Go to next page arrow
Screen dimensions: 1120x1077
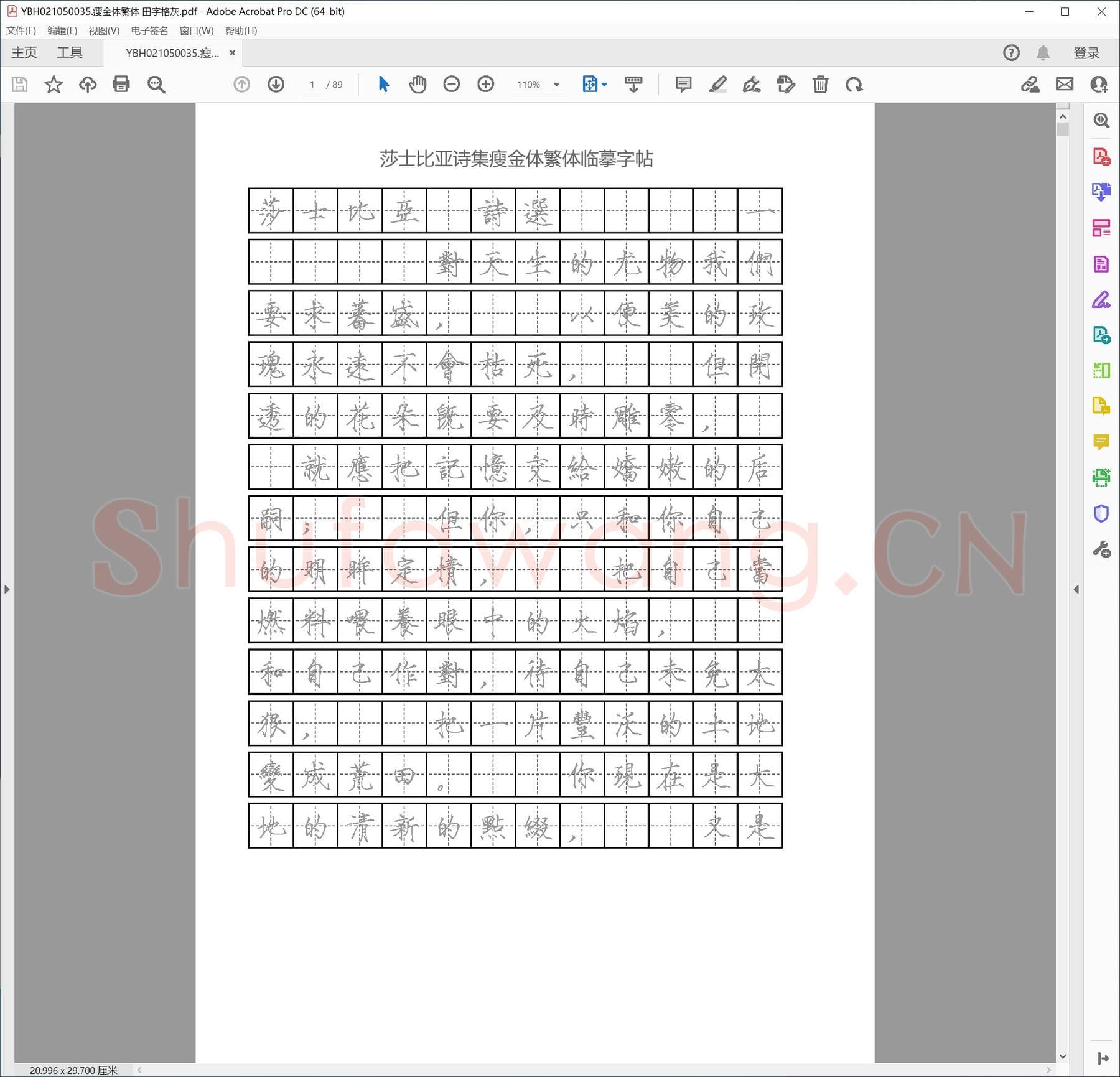(276, 84)
